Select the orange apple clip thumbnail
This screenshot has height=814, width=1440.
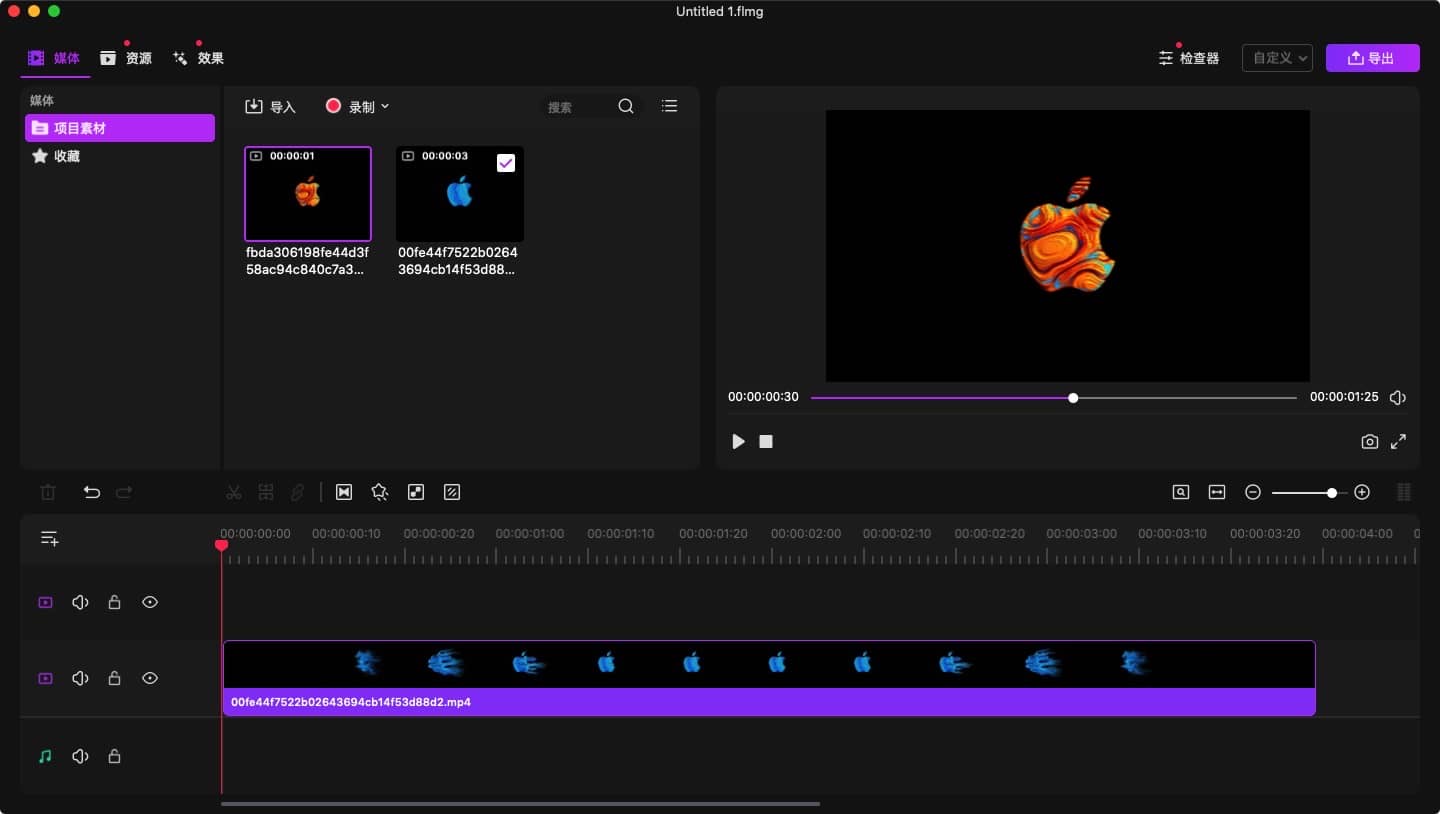[308, 194]
